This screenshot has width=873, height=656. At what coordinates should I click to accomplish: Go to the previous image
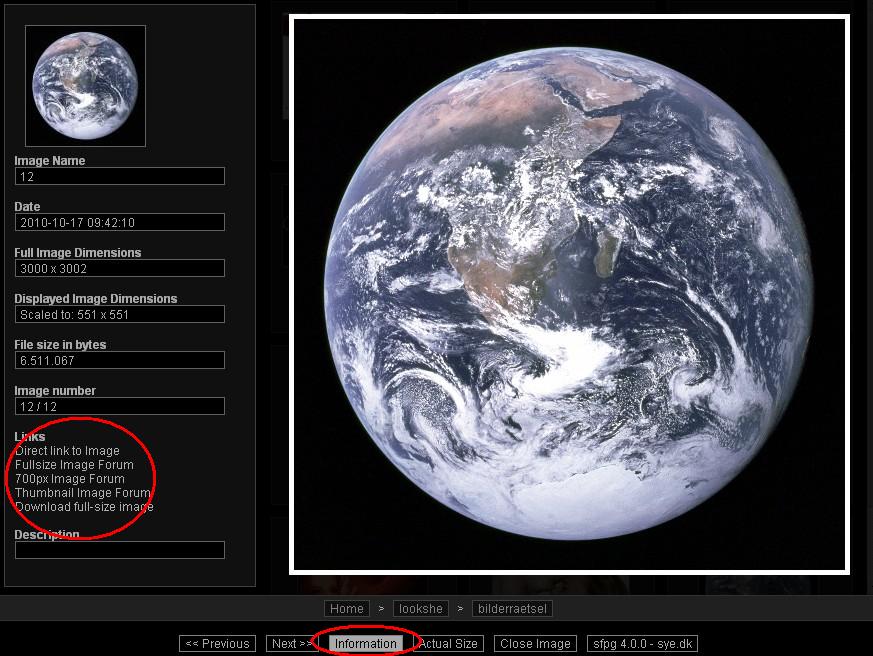(217, 643)
